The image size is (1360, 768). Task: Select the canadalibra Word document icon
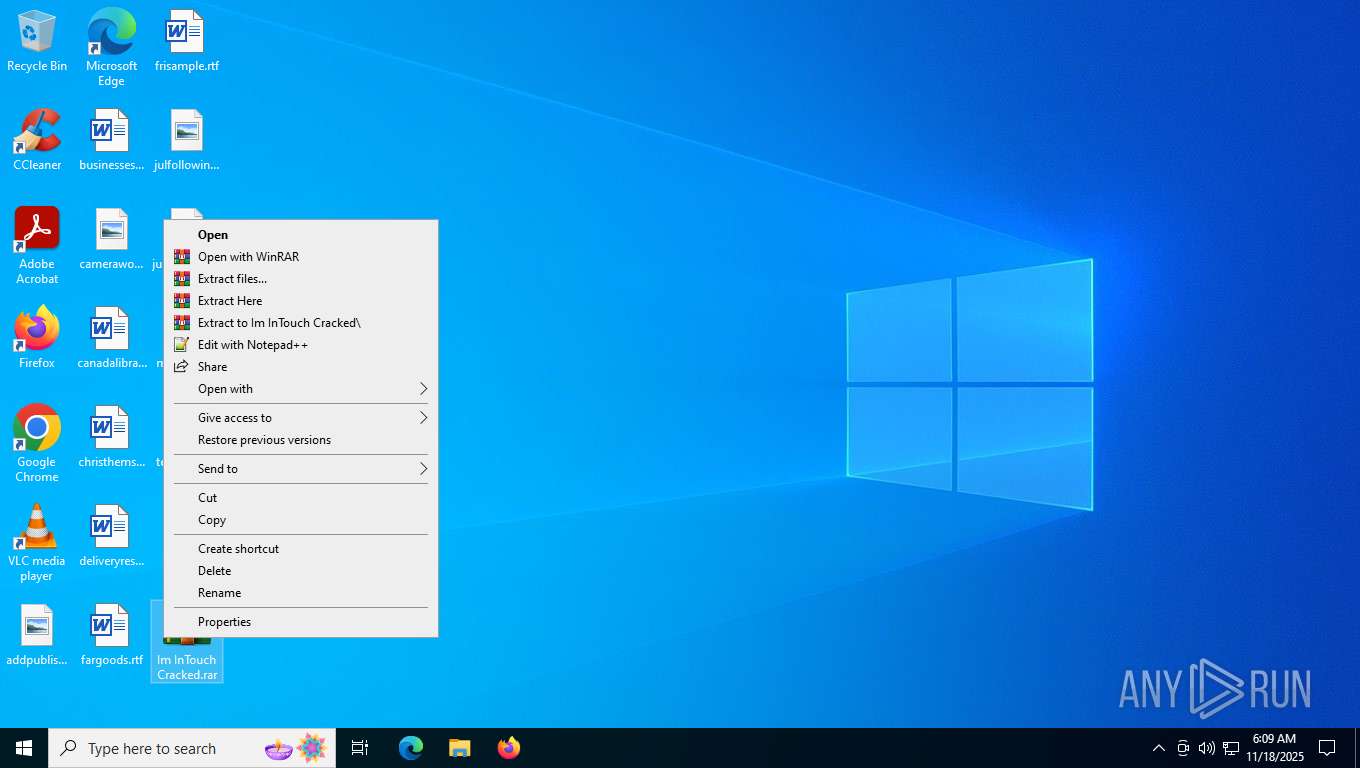pyautogui.click(x=111, y=338)
